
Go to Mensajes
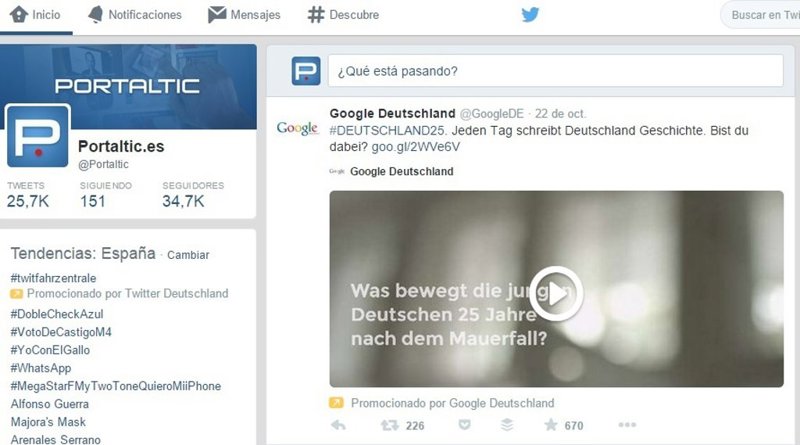(x=244, y=15)
